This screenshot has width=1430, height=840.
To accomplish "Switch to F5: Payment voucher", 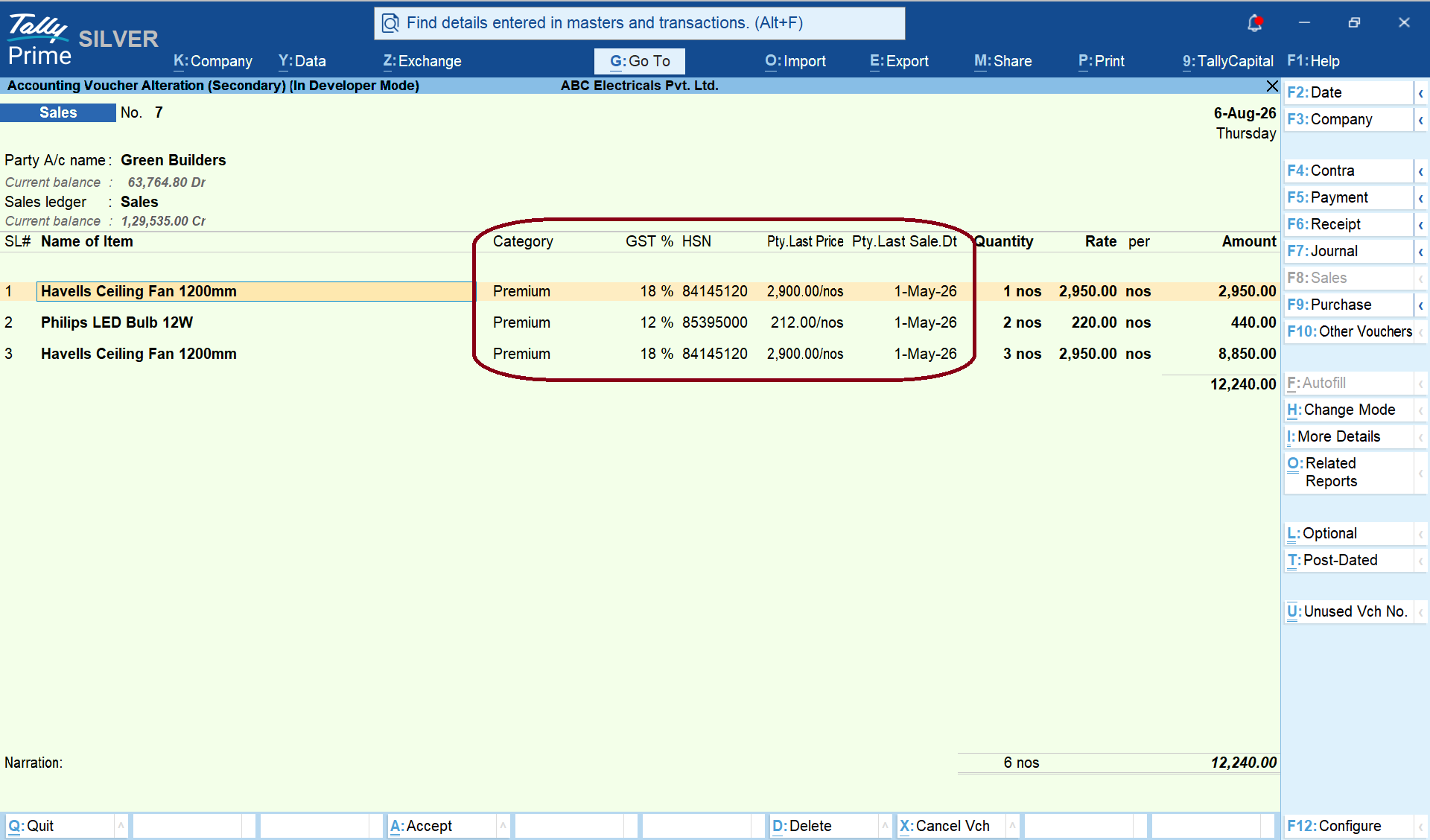I will click(1349, 198).
